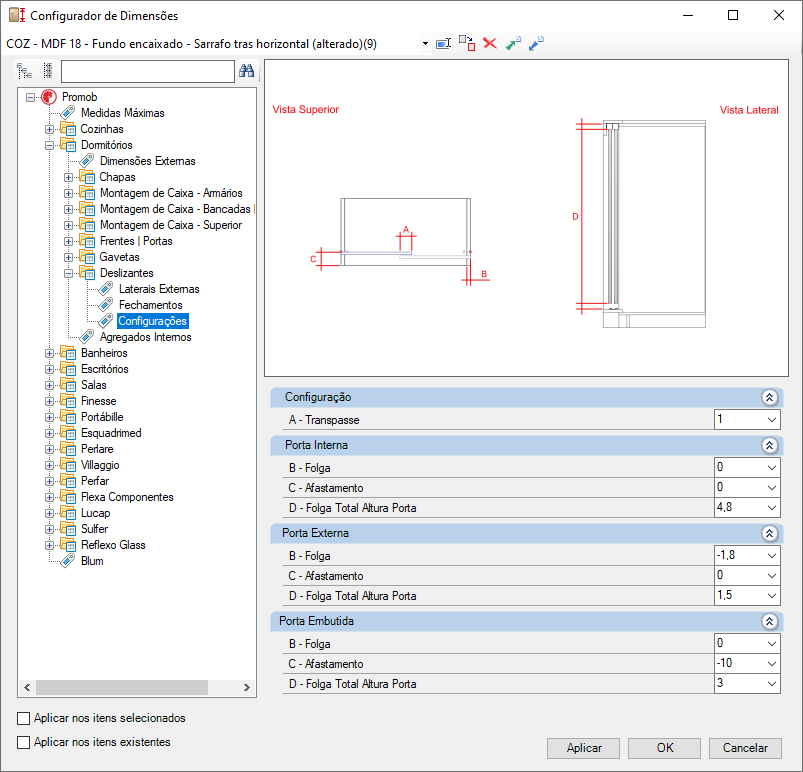
Task: Collapse the Porta Embutida section
Action: click(x=769, y=621)
